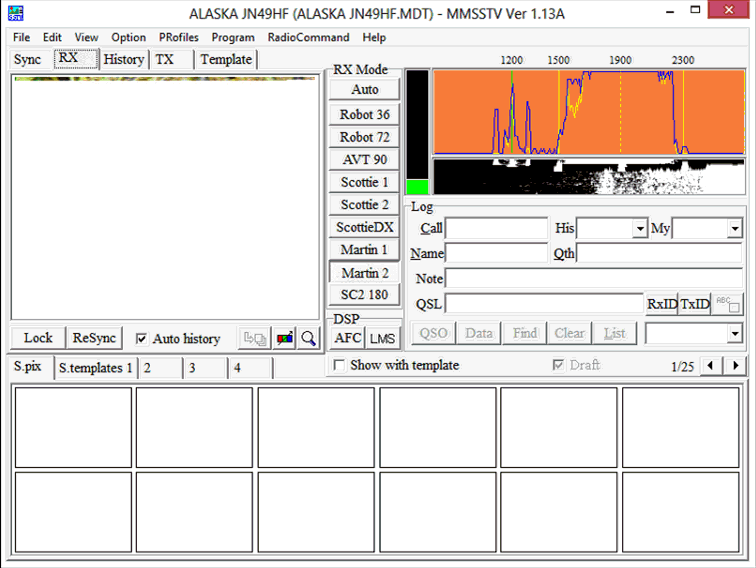Enable Show with template checkbox
The width and height of the screenshot is (756, 568).
339,365
